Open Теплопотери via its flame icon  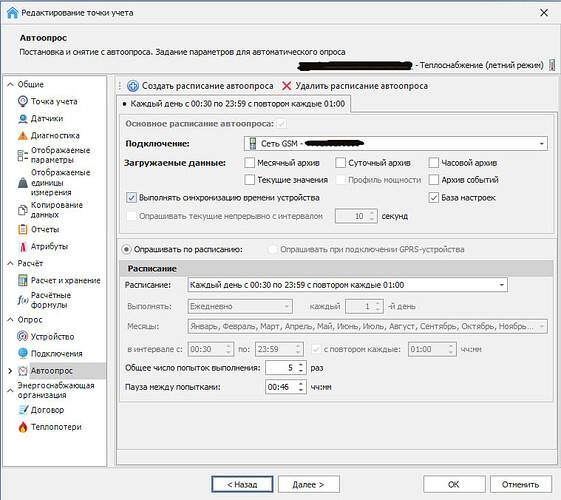[x=23, y=427]
